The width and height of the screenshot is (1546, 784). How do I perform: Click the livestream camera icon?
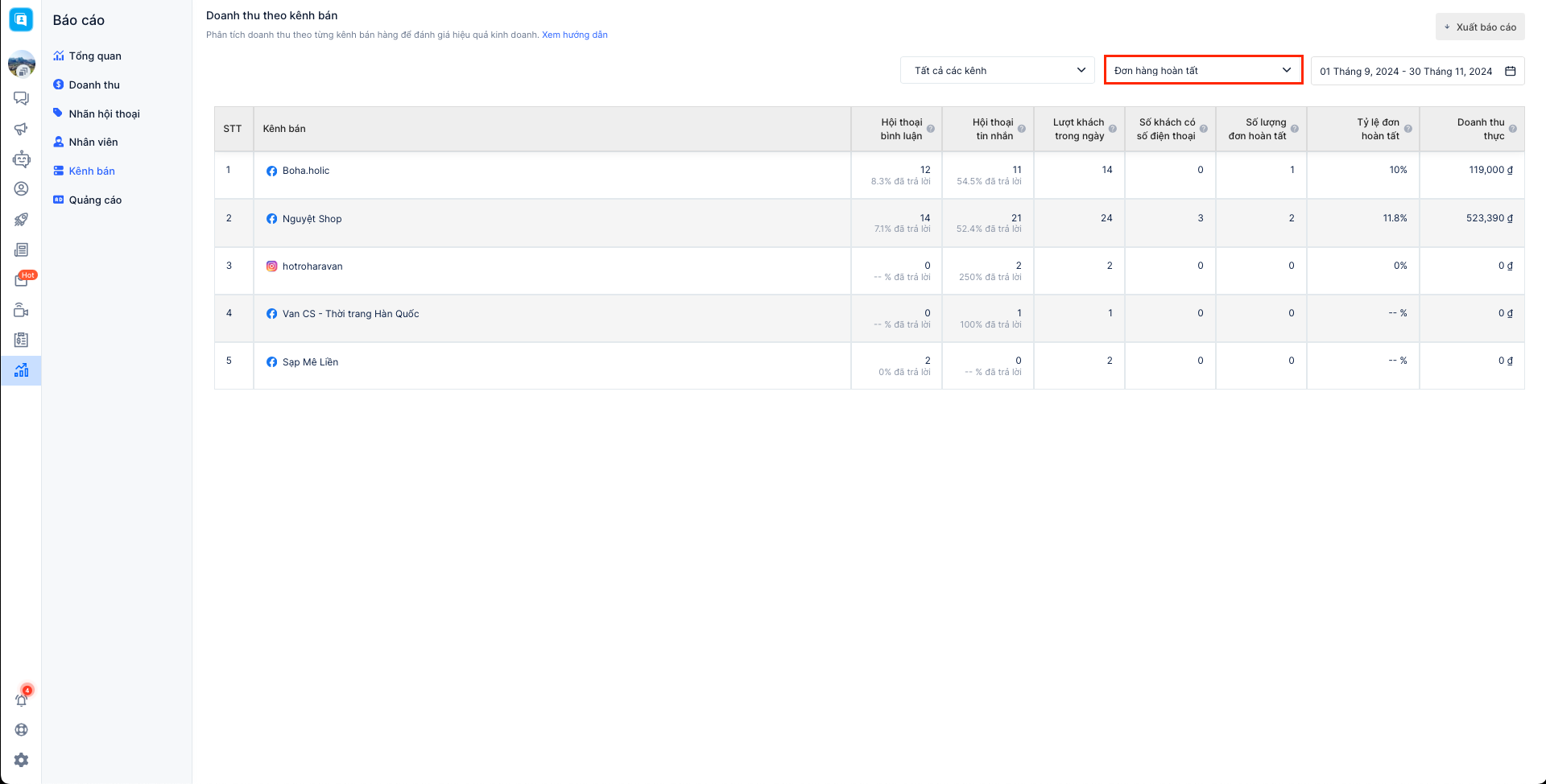coord(22,311)
